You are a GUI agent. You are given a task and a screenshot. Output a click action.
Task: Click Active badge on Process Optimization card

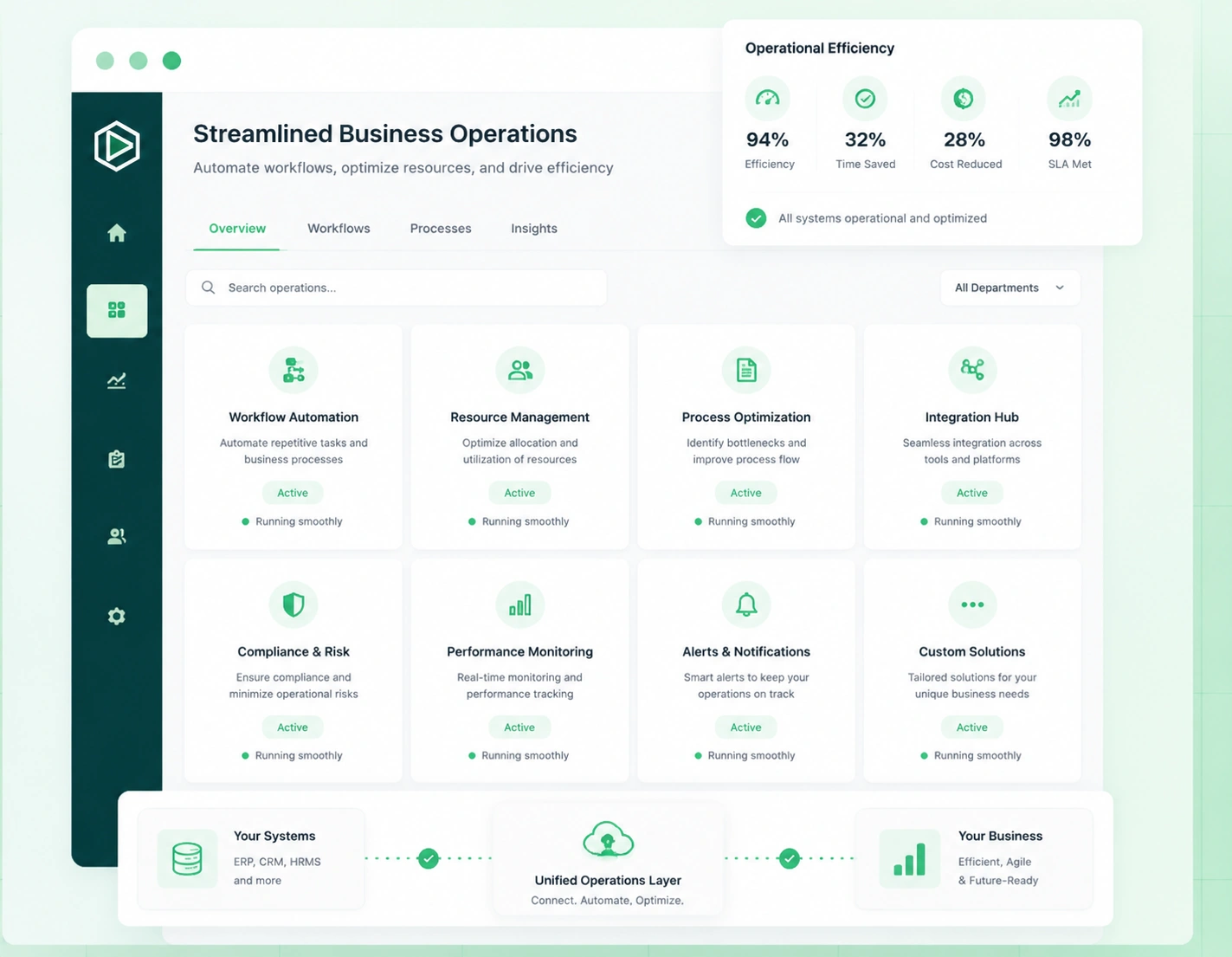(x=745, y=493)
